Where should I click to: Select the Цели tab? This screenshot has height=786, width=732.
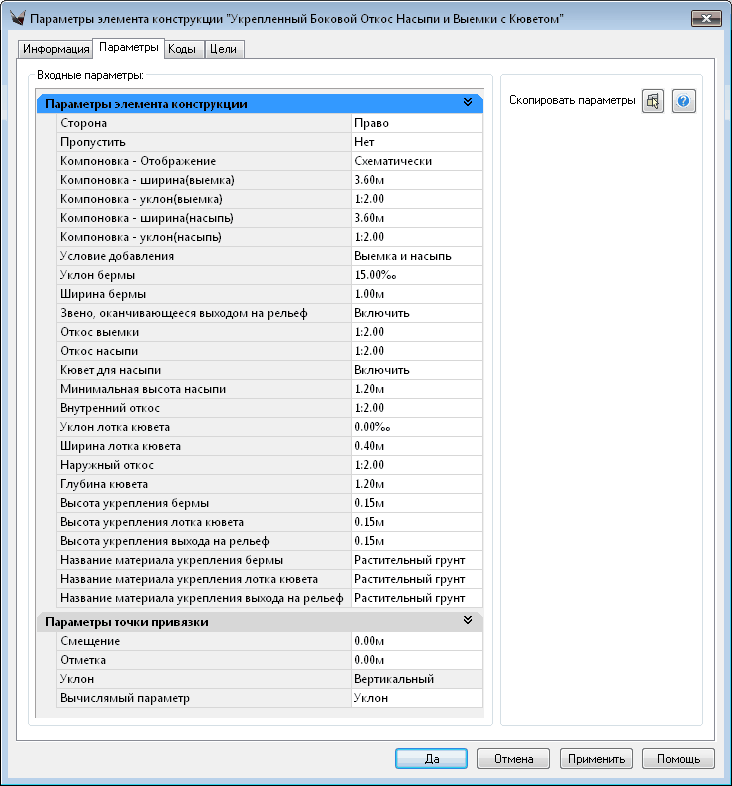(x=224, y=49)
